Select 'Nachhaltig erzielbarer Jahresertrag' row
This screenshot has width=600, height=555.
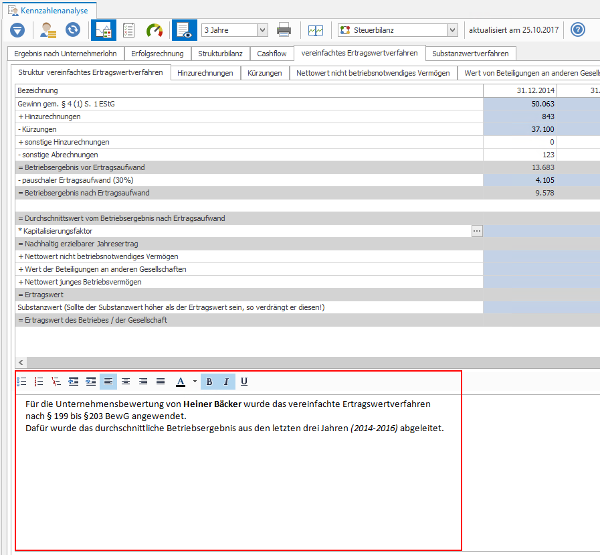(x=249, y=244)
